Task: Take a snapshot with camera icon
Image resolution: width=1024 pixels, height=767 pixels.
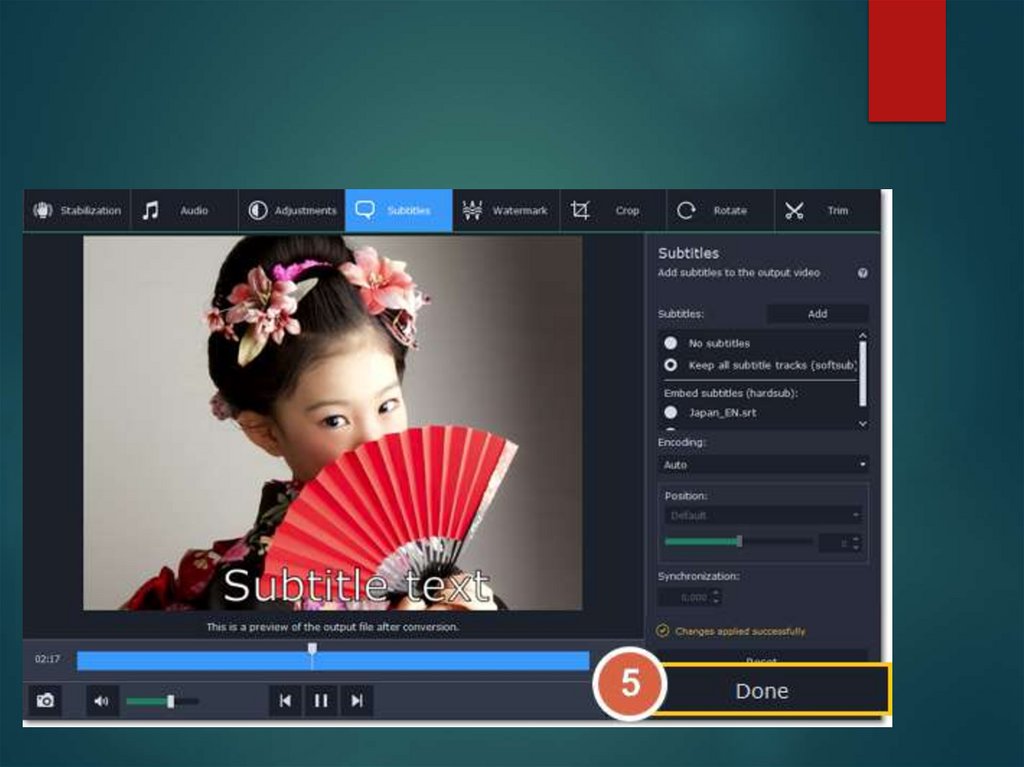Action: point(45,701)
